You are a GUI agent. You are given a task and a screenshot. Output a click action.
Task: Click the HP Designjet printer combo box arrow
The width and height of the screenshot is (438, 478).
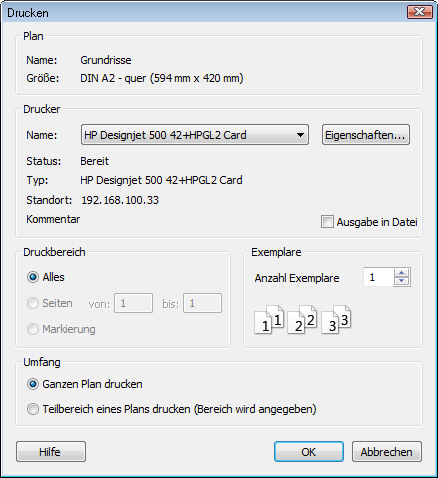click(x=300, y=135)
